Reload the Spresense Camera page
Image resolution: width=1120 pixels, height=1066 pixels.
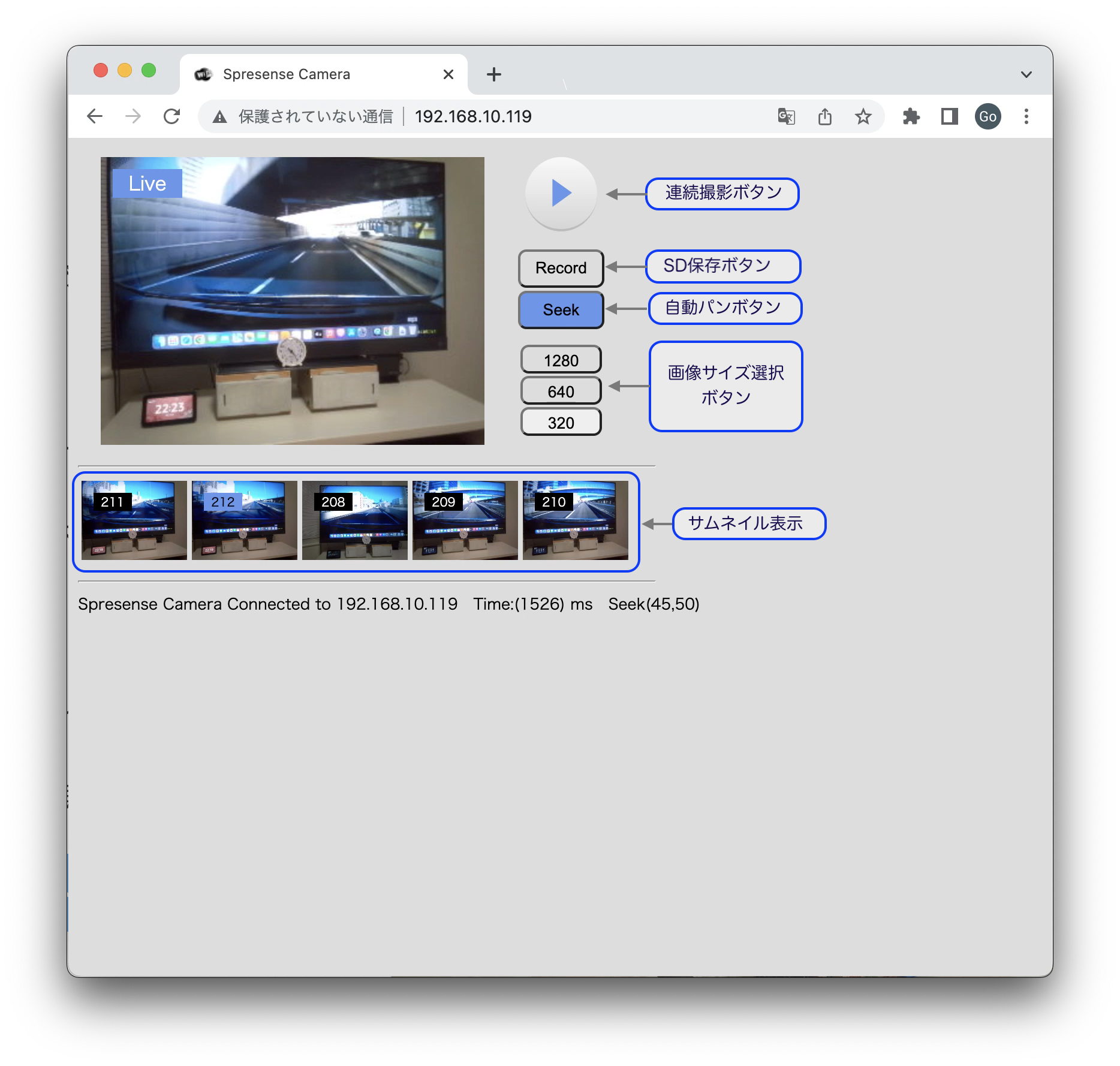point(172,116)
